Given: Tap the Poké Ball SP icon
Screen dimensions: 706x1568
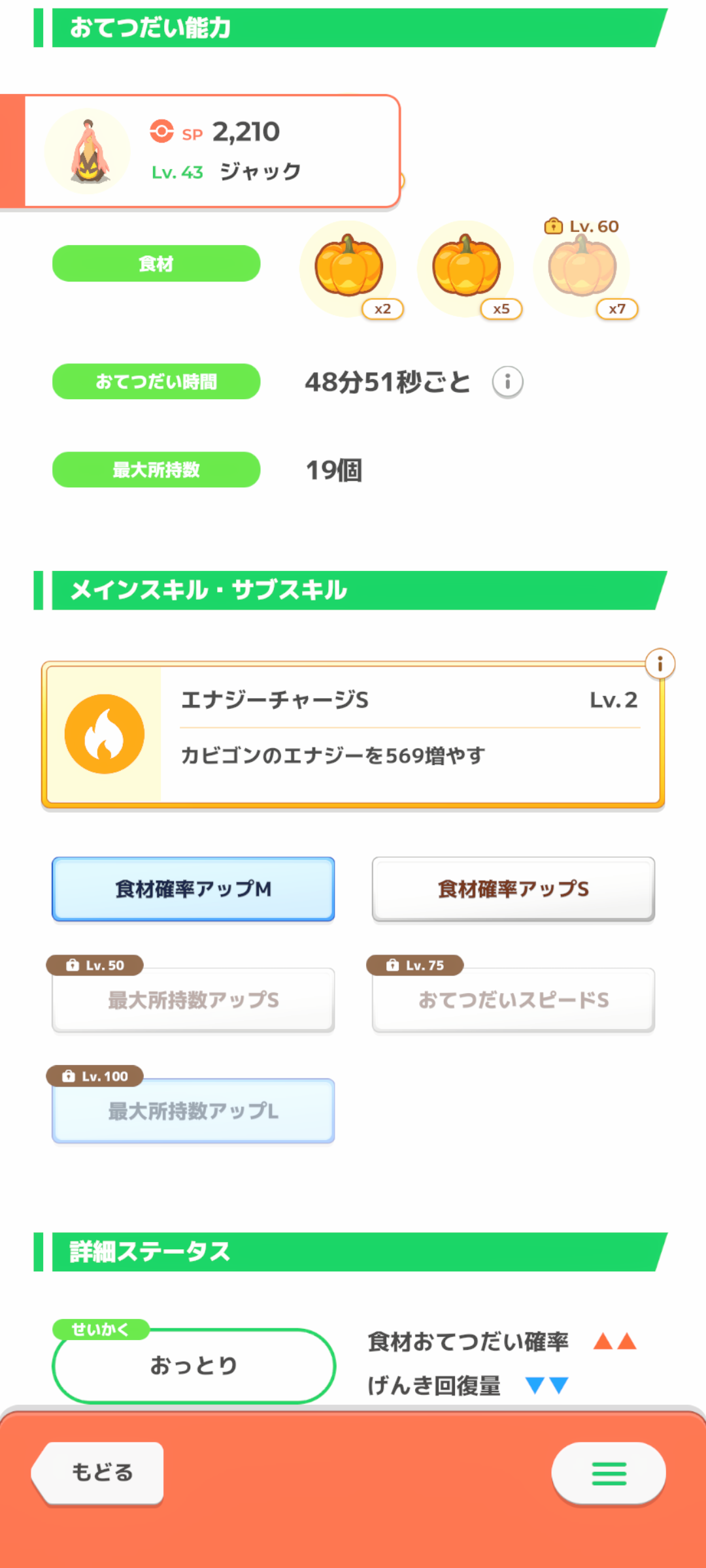Looking at the screenshot, I should [161, 131].
